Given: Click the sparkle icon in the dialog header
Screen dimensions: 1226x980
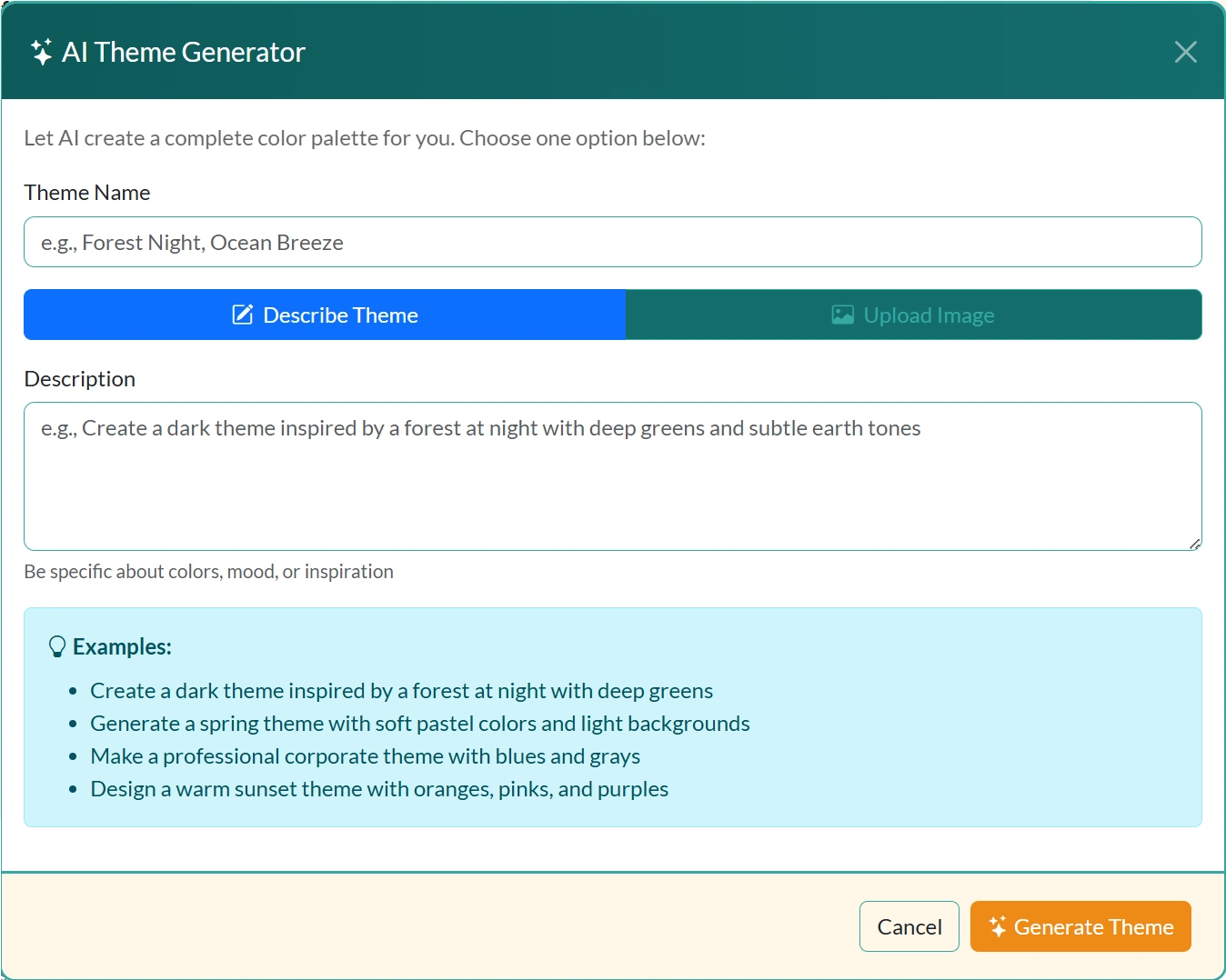Looking at the screenshot, I should tap(41, 52).
